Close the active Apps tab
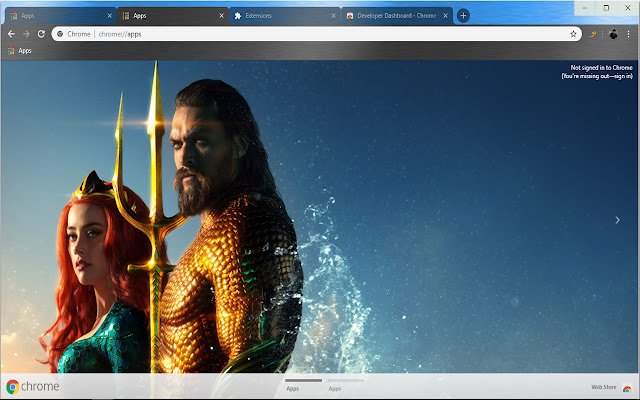Image resolution: width=640 pixels, height=400 pixels. point(222,16)
